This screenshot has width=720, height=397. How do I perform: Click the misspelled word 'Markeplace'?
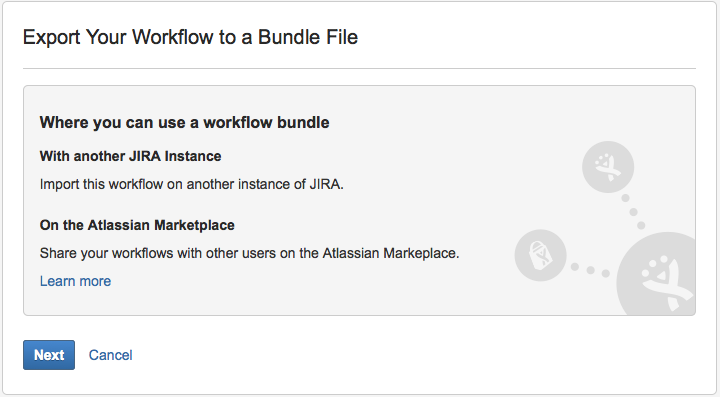421,253
